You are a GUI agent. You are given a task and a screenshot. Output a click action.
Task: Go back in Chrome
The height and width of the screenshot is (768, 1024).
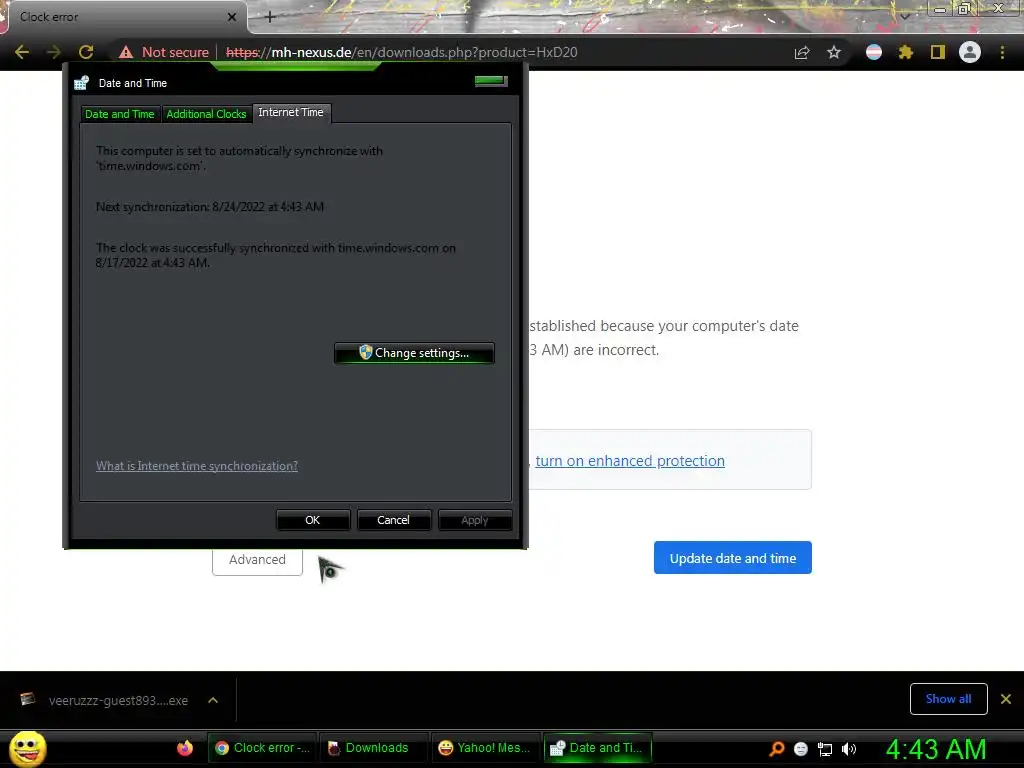[x=22, y=52]
